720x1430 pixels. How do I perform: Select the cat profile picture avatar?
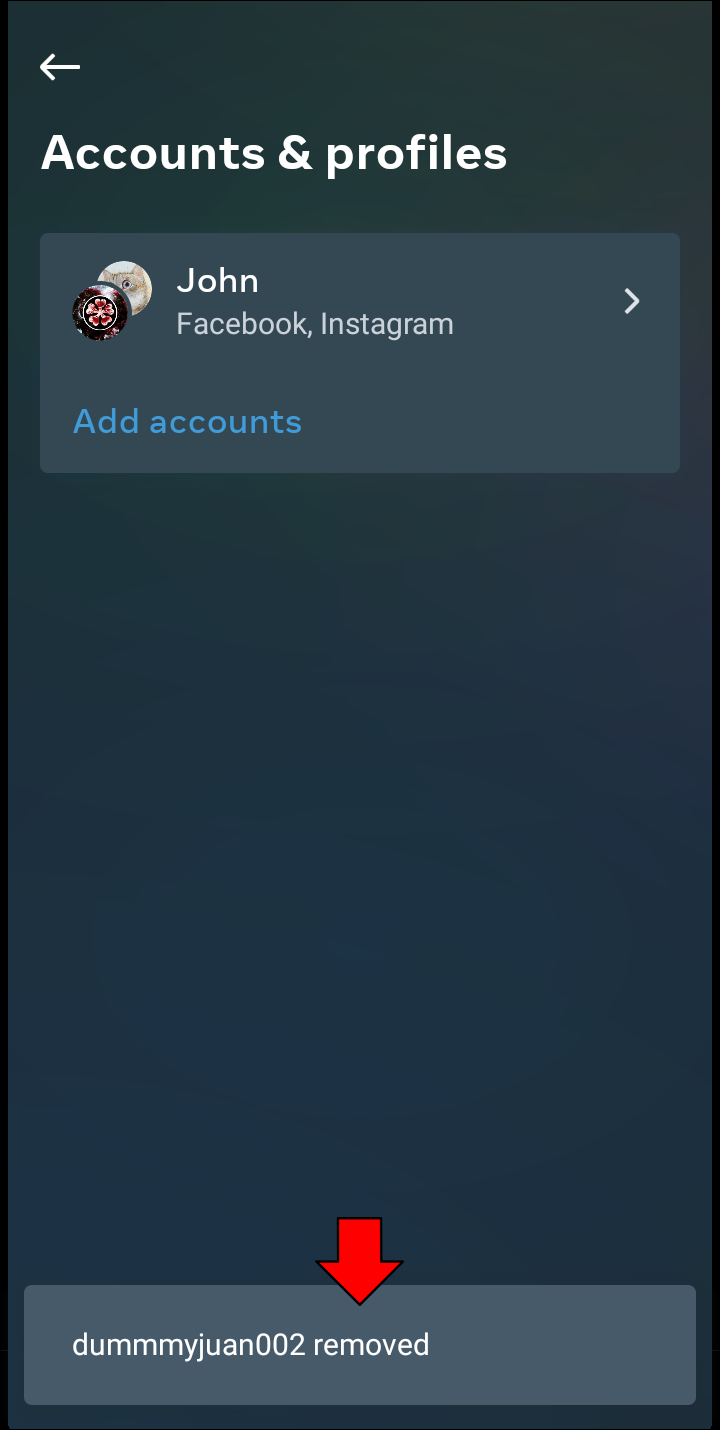tap(126, 287)
